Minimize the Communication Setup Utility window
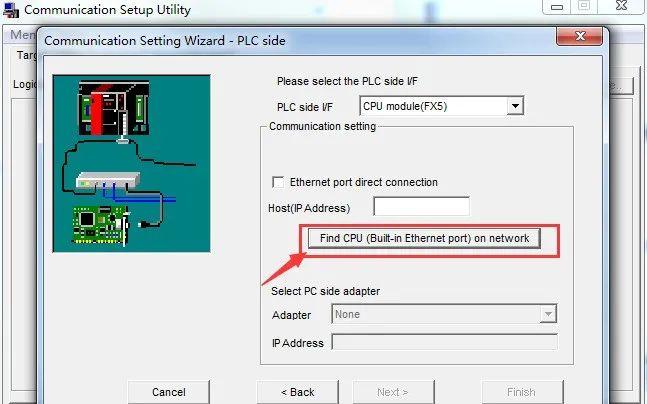 [x=557, y=7]
